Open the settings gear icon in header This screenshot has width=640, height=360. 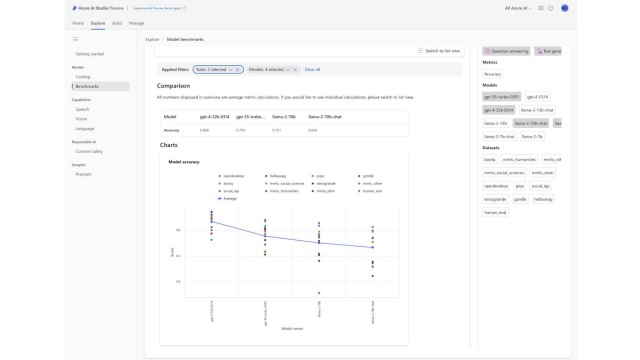[541, 8]
